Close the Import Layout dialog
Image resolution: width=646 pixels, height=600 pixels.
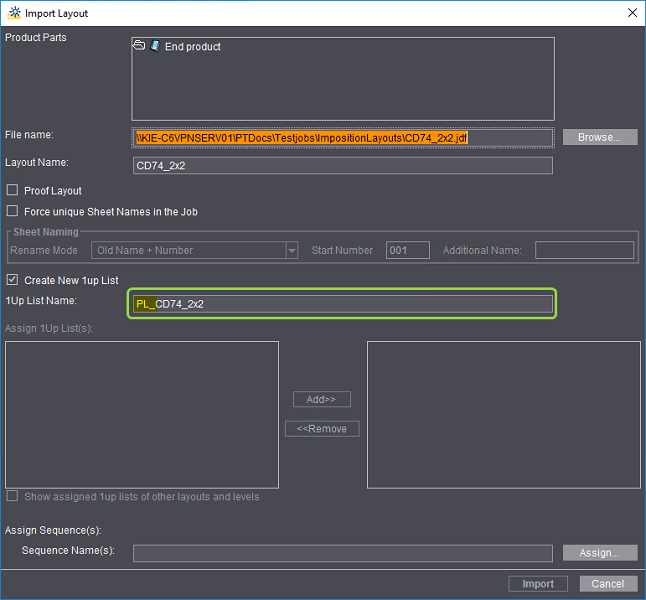[x=631, y=13]
